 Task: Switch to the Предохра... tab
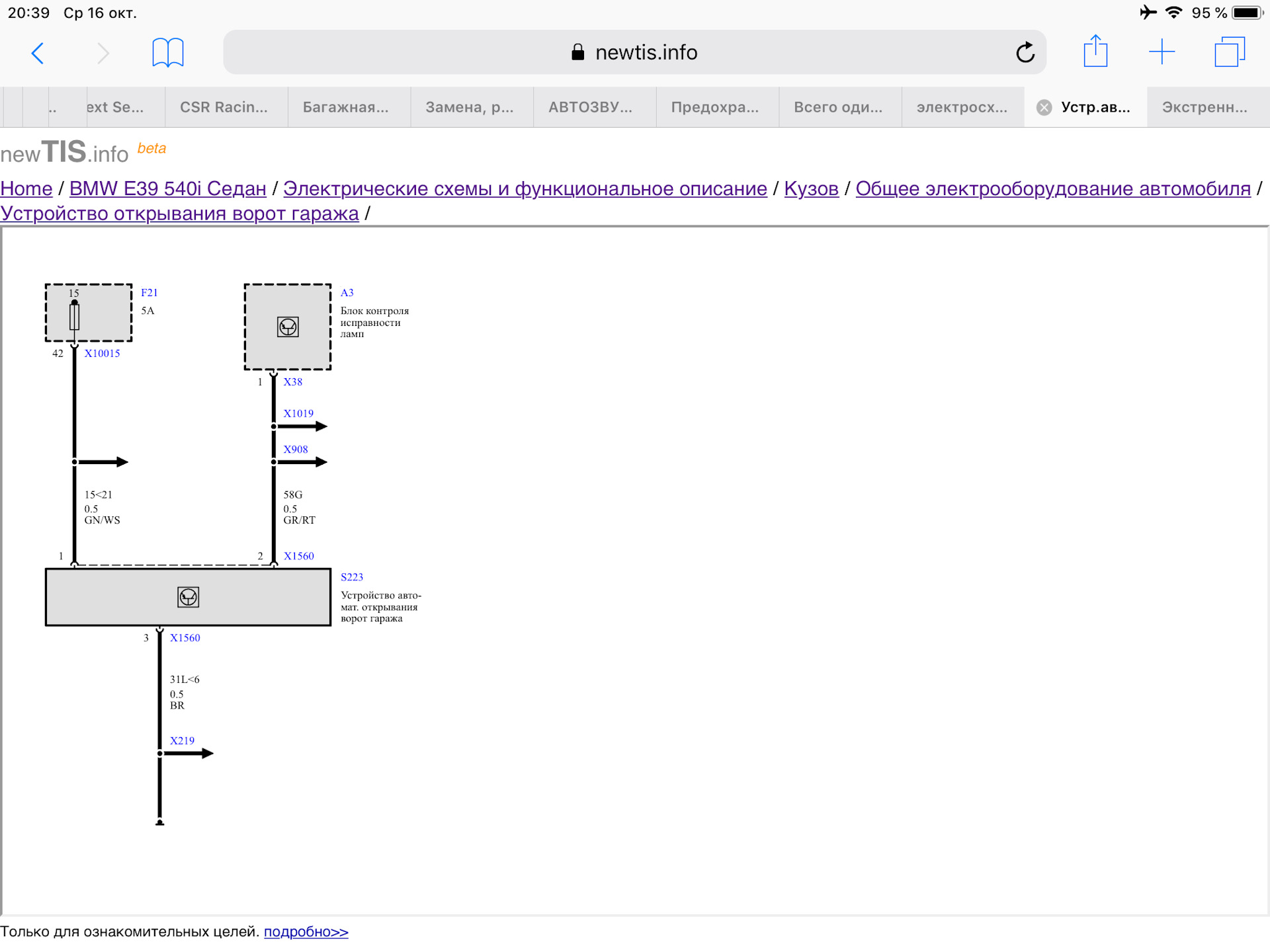pyautogui.click(x=714, y=107)
